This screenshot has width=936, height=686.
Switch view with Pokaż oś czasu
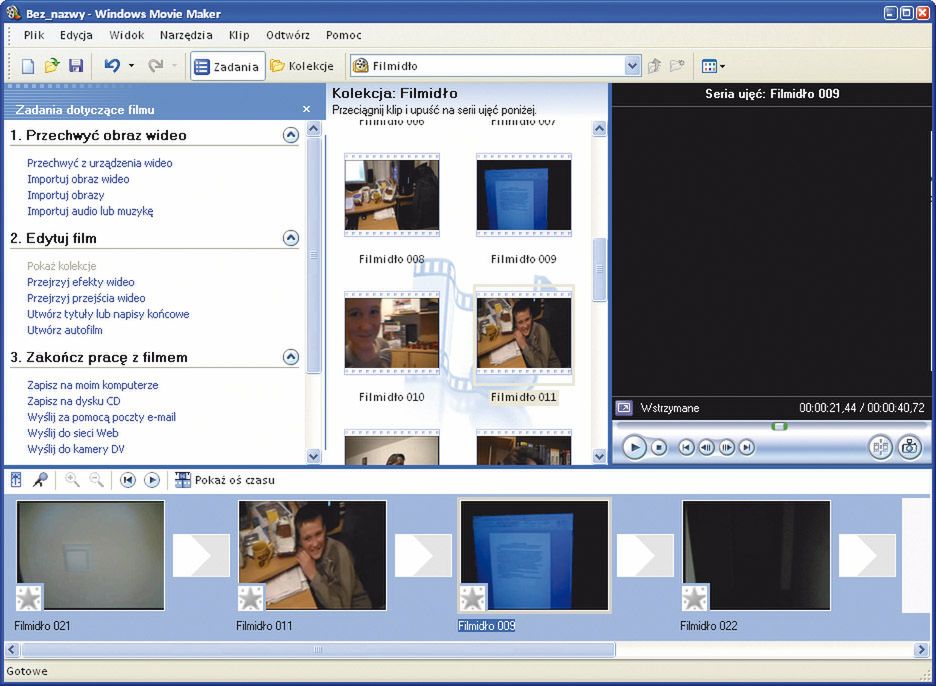pos(224,480)
